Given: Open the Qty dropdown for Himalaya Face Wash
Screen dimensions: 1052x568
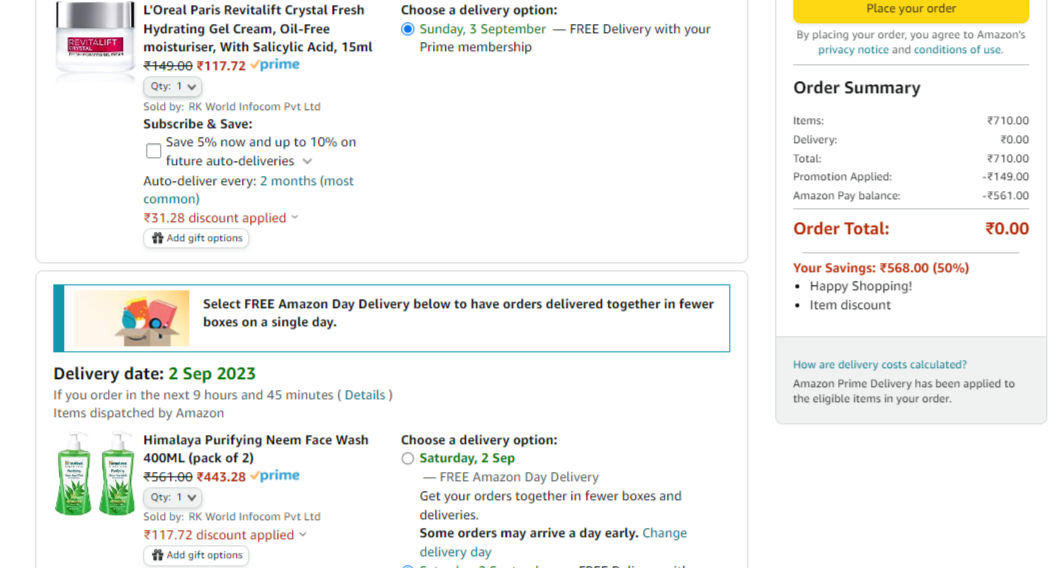Looking at the screenshot, I should 172,498.
